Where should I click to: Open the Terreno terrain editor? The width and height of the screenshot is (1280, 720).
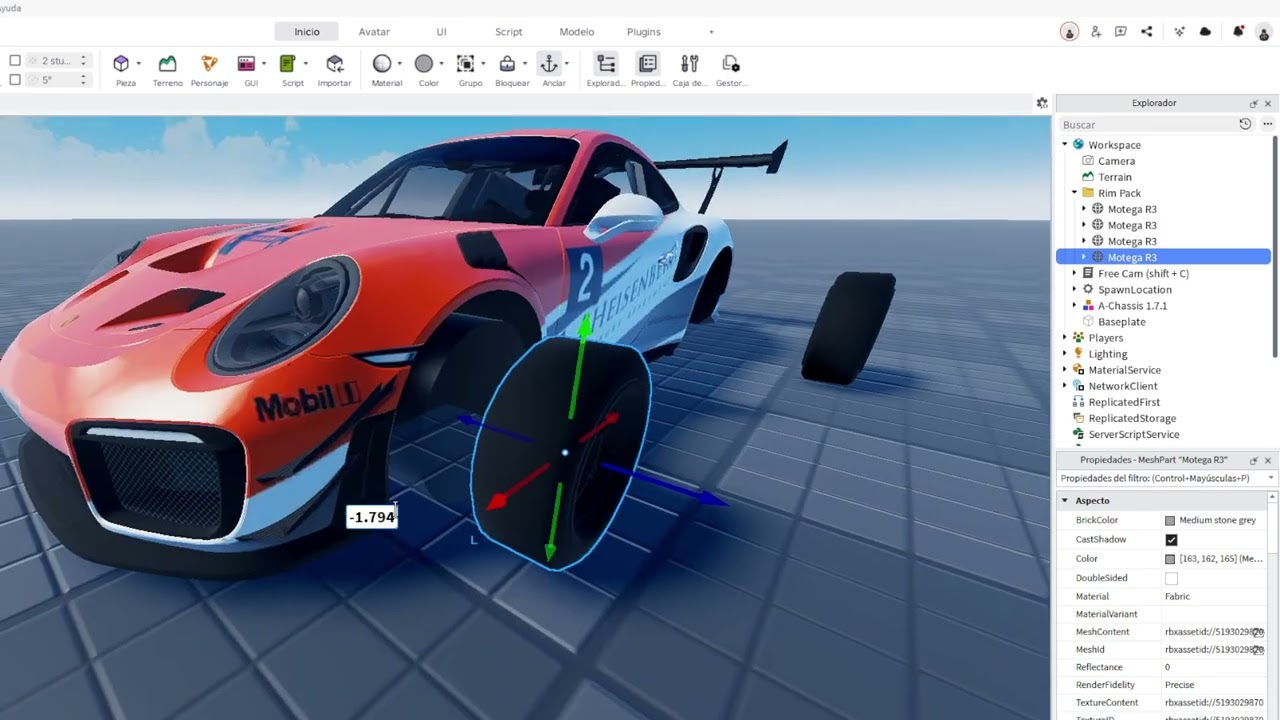167,64
